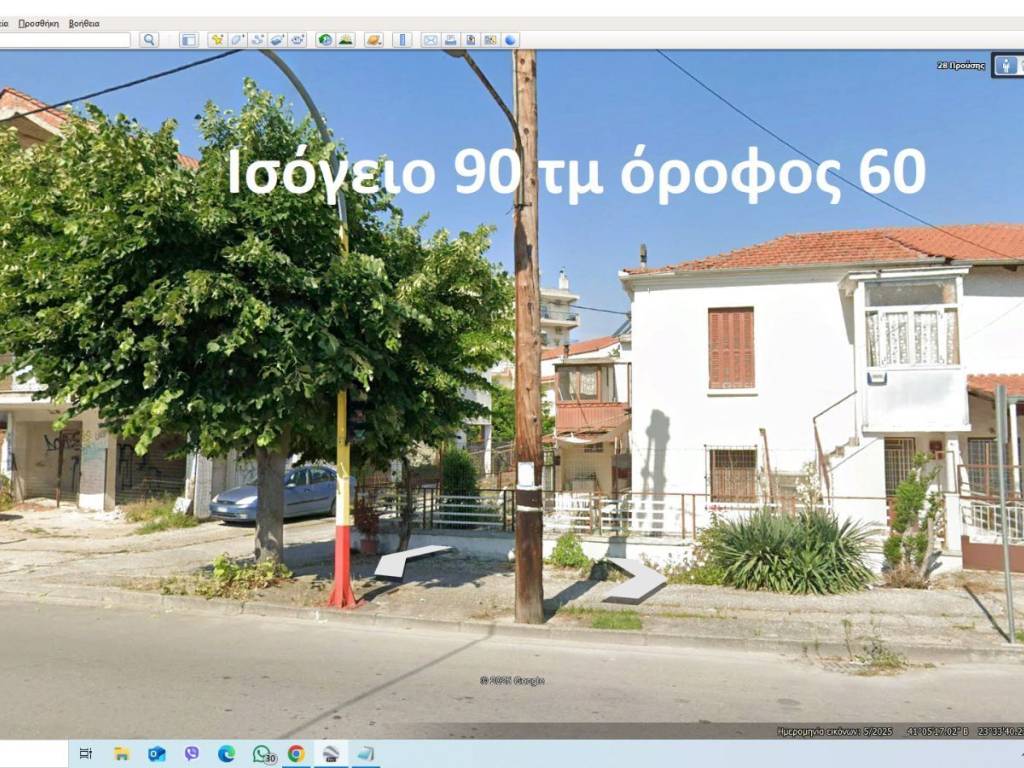Click the print icon in toolbar
Image resolution: width=1024 pixels, height=768 pixels.
450,40
